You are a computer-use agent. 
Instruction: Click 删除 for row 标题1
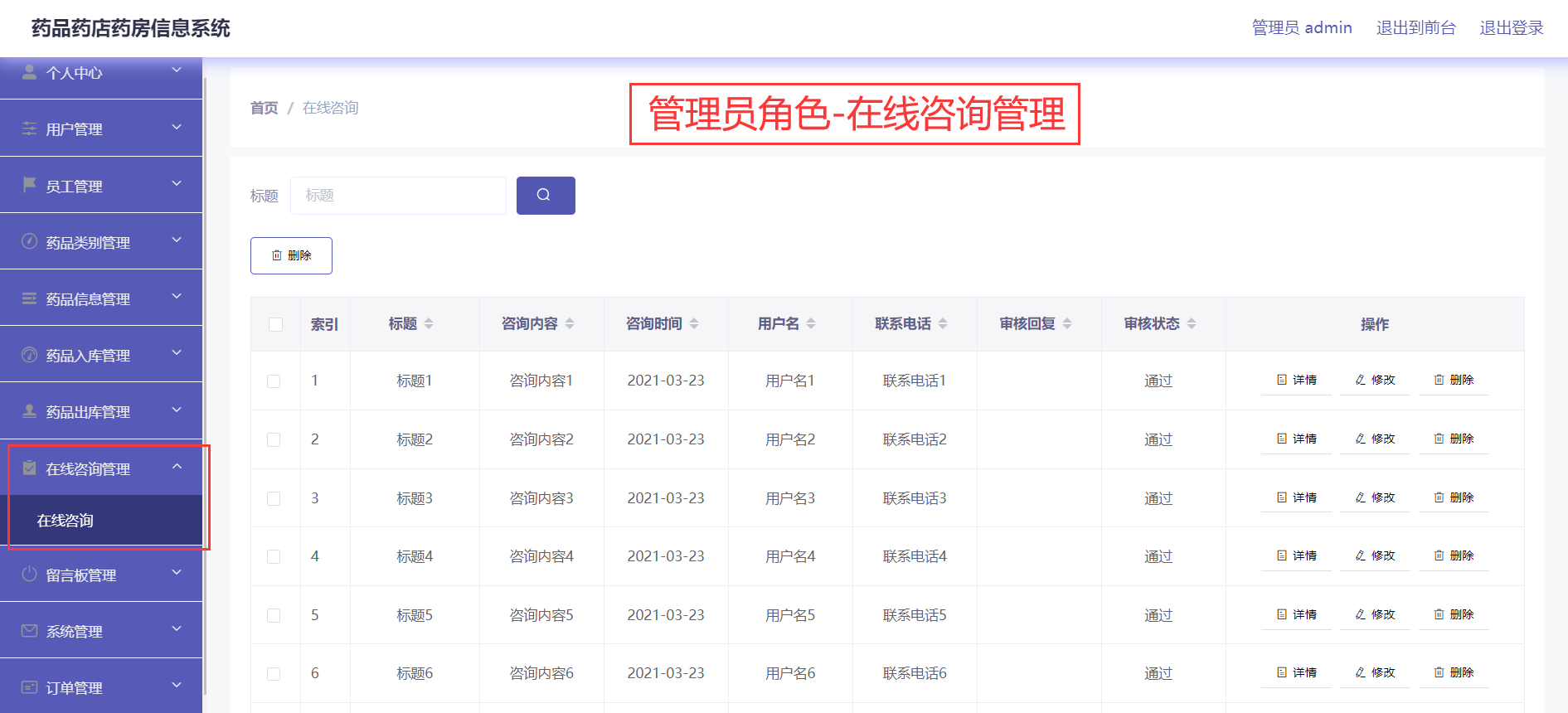[x=1454, y=380]
